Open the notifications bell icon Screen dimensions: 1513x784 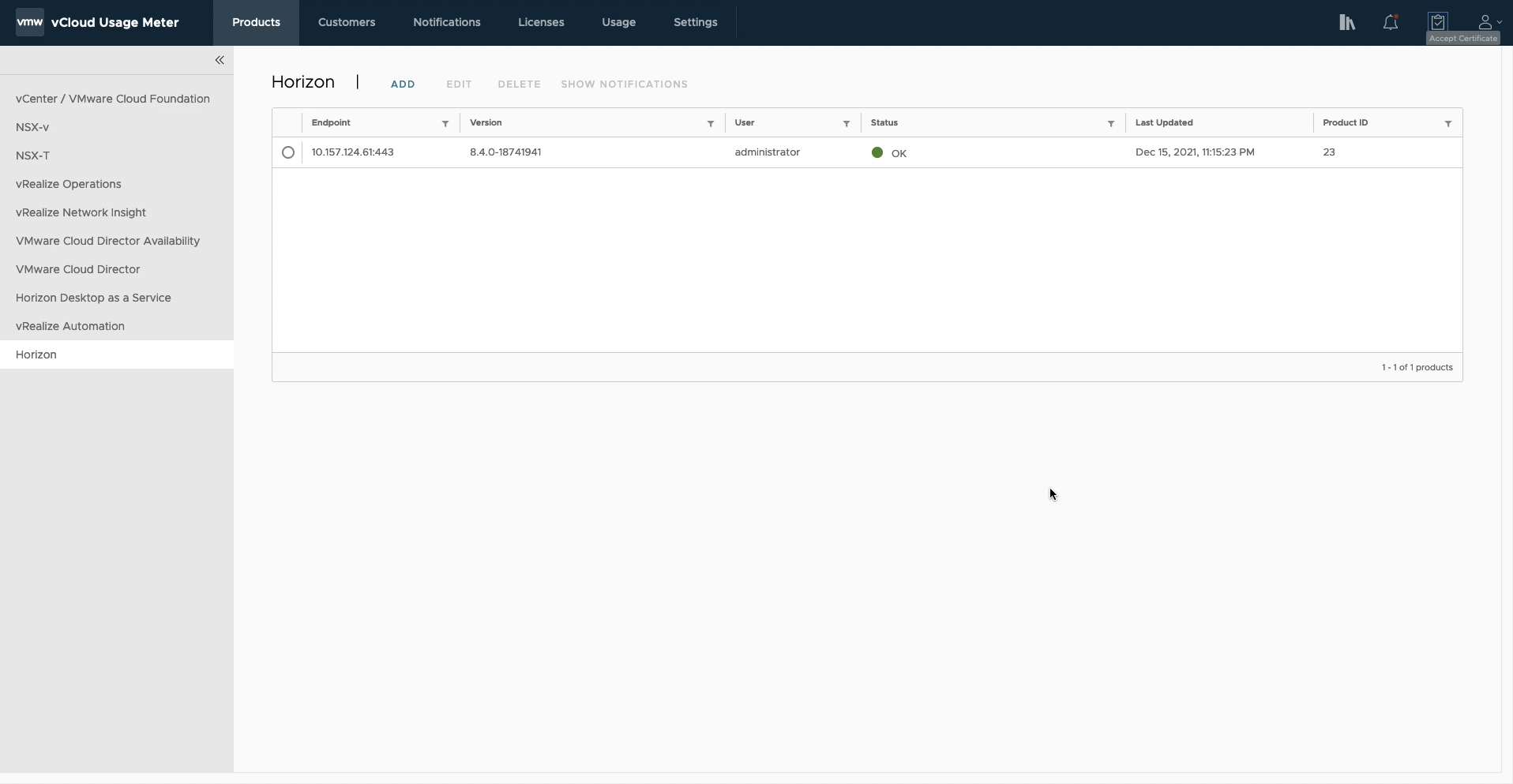(x=1391, y=22)
